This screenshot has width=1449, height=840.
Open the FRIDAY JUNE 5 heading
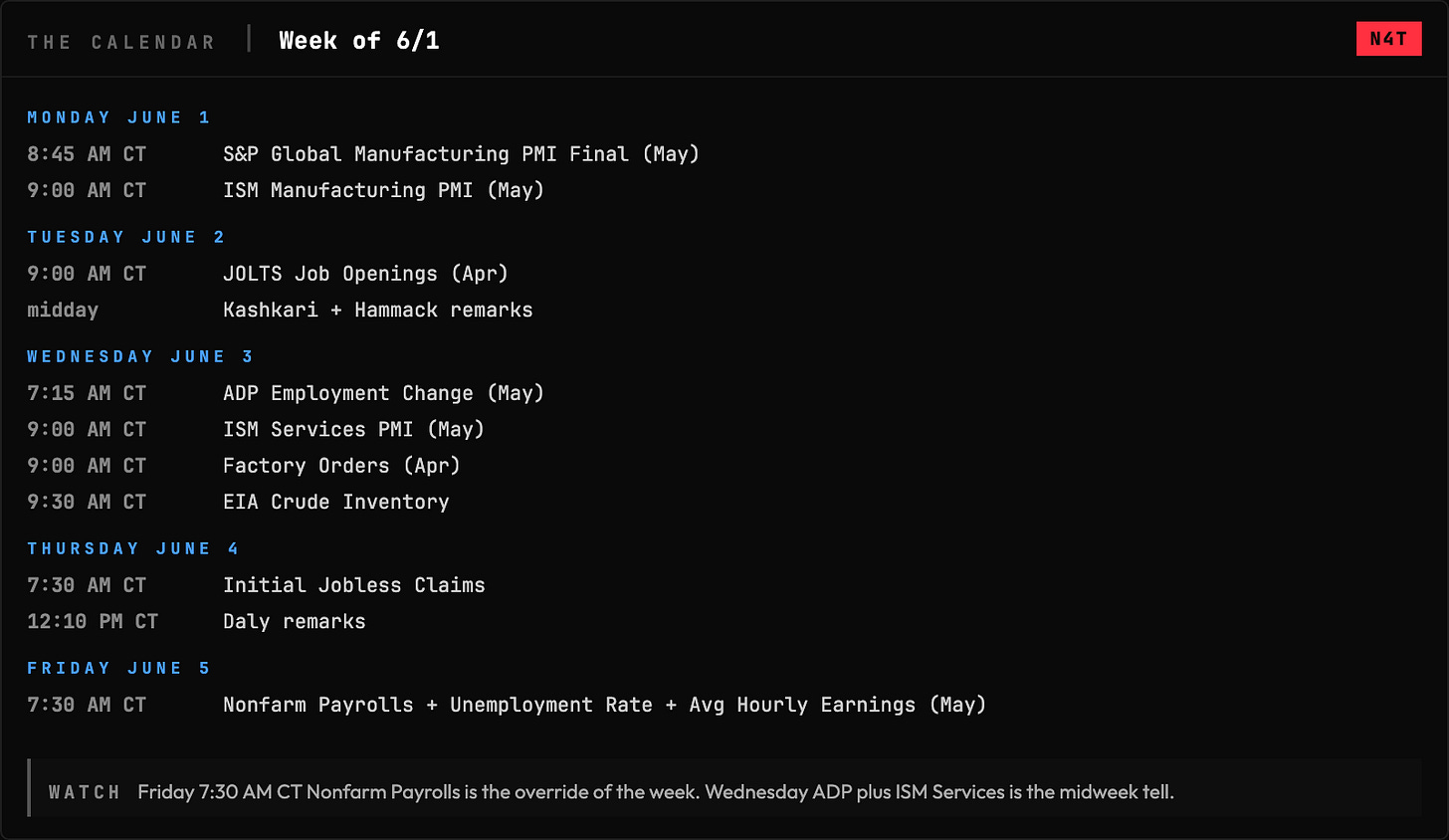point(118,668)
